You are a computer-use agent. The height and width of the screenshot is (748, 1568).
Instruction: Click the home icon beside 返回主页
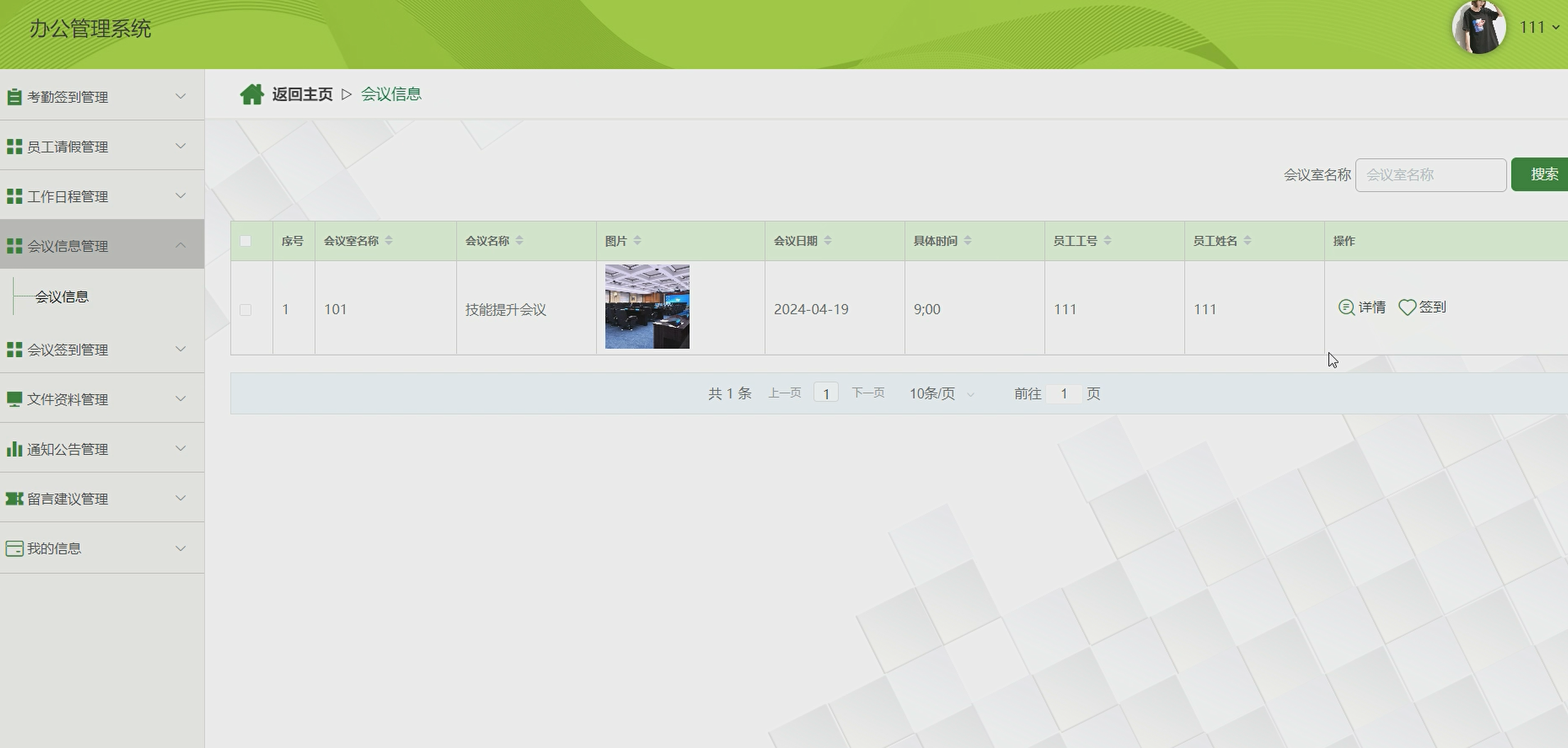(251, 94)
